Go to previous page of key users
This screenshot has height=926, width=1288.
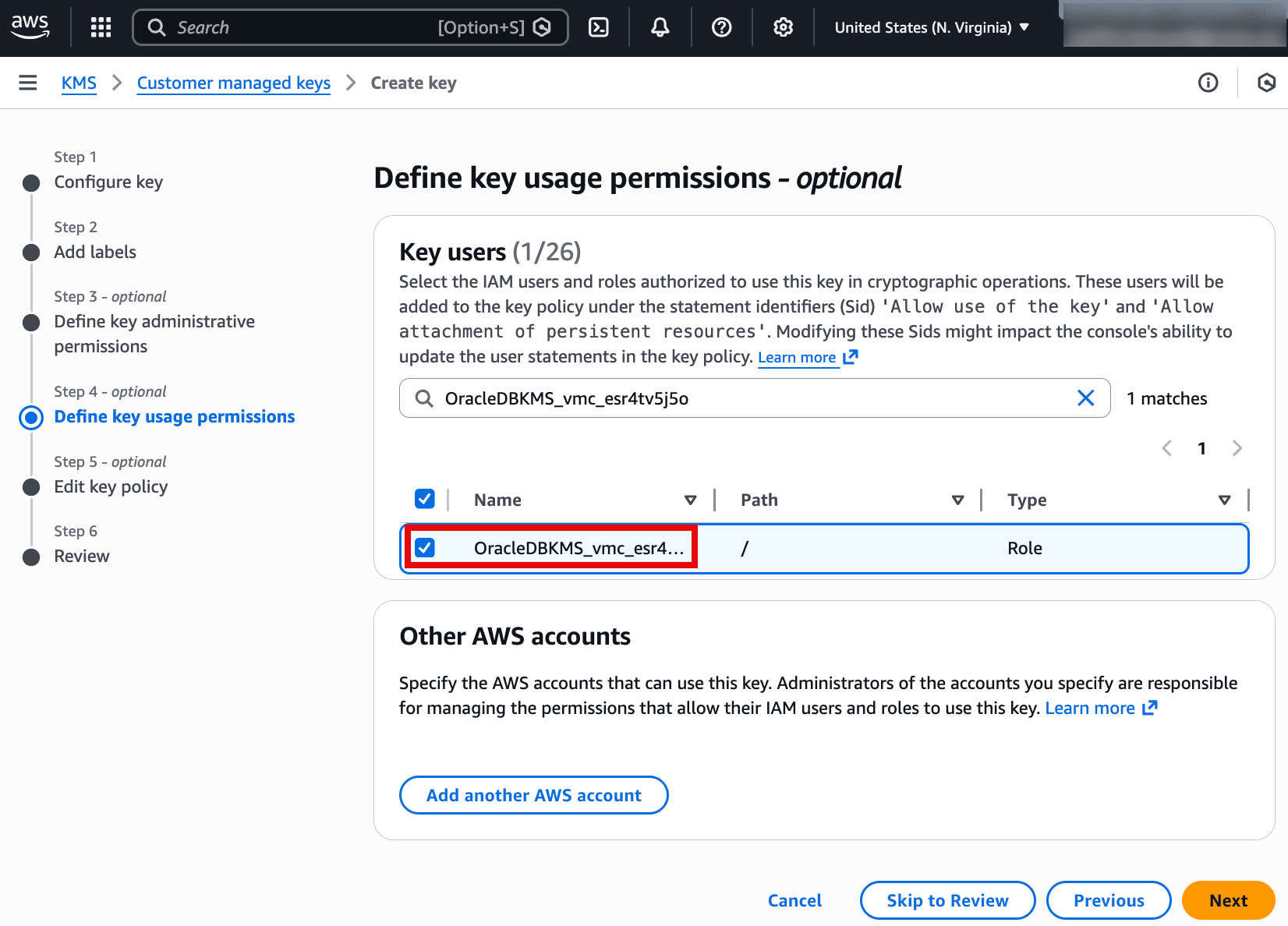(x=1167, y=448)
